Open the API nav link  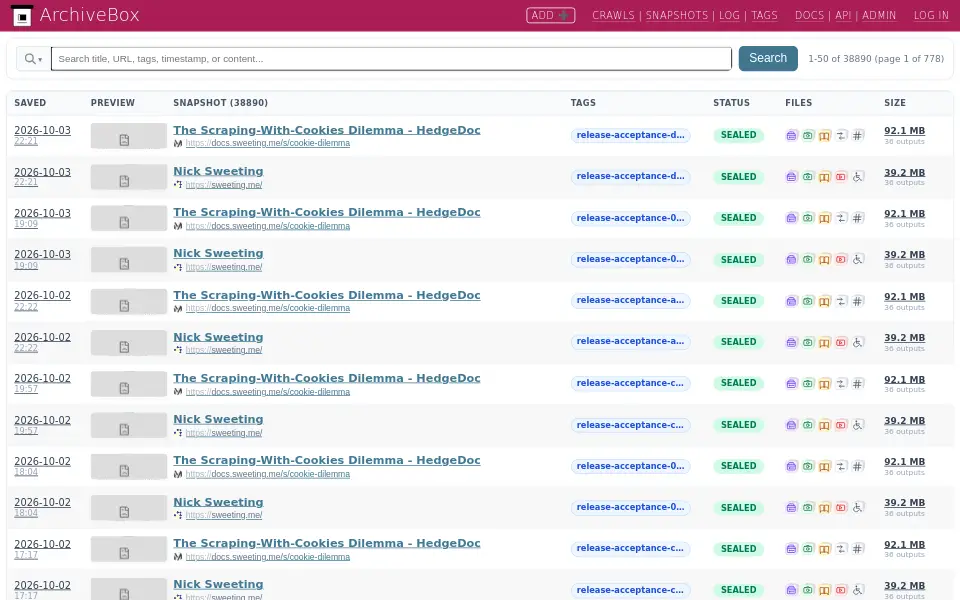[x=843, y=15]
